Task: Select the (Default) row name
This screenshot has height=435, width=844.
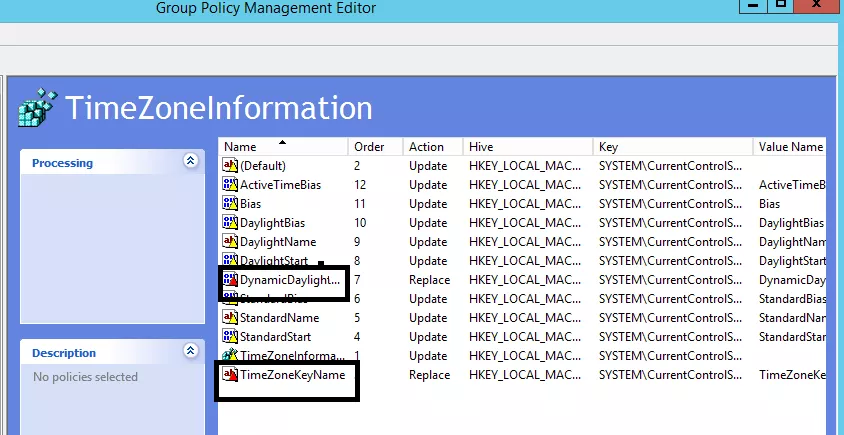Action: tap(263, 166)
